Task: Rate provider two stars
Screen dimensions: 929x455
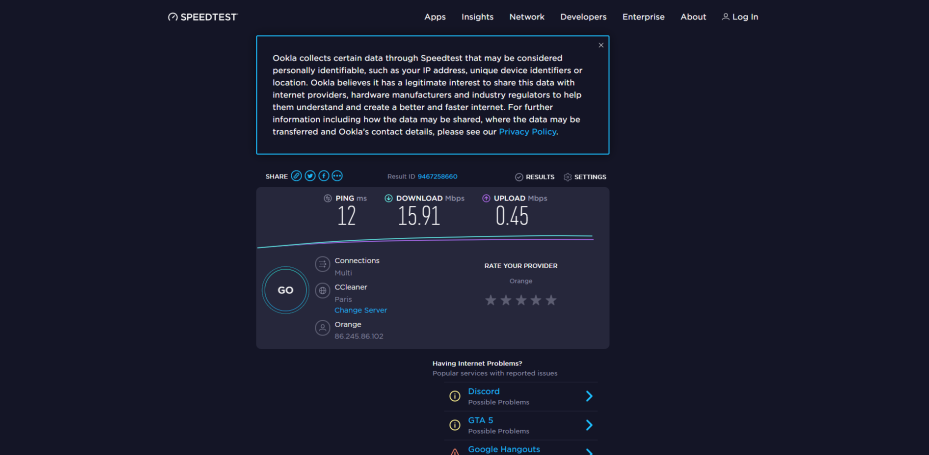Action: [x=505, y=300]
